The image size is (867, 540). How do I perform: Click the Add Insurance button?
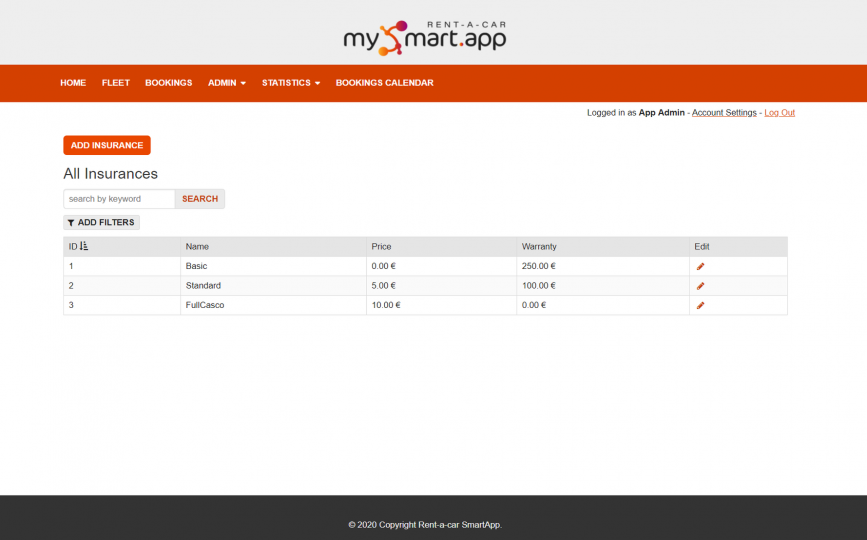pos(107,145)
